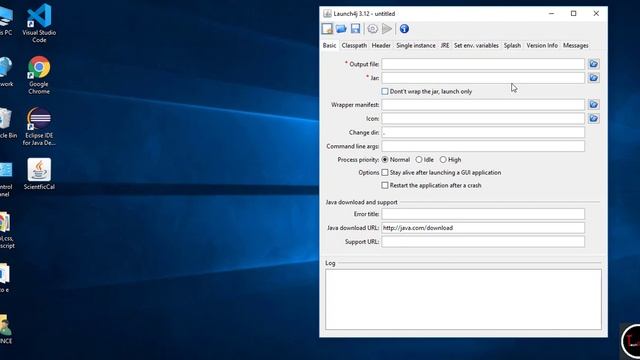Switch to the Set env. variables tab
640x360 pixels.
point(476,45)
